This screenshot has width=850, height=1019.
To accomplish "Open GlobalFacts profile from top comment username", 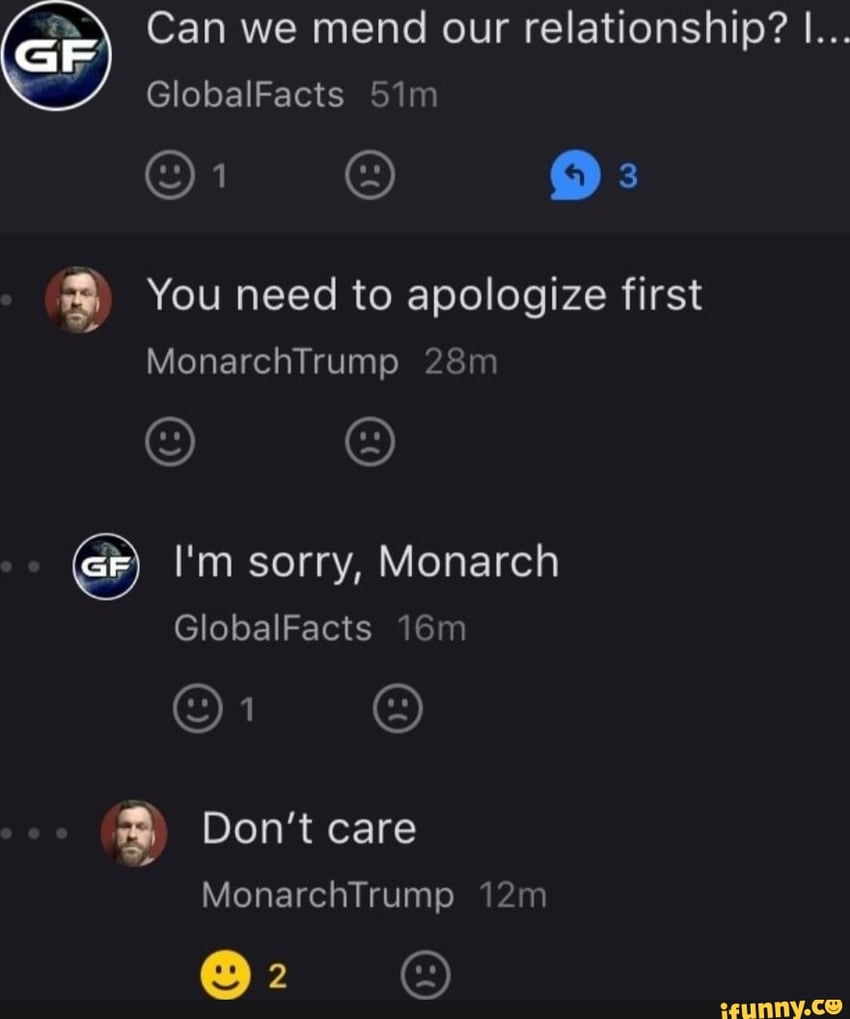I will click(x=245, y=96).
